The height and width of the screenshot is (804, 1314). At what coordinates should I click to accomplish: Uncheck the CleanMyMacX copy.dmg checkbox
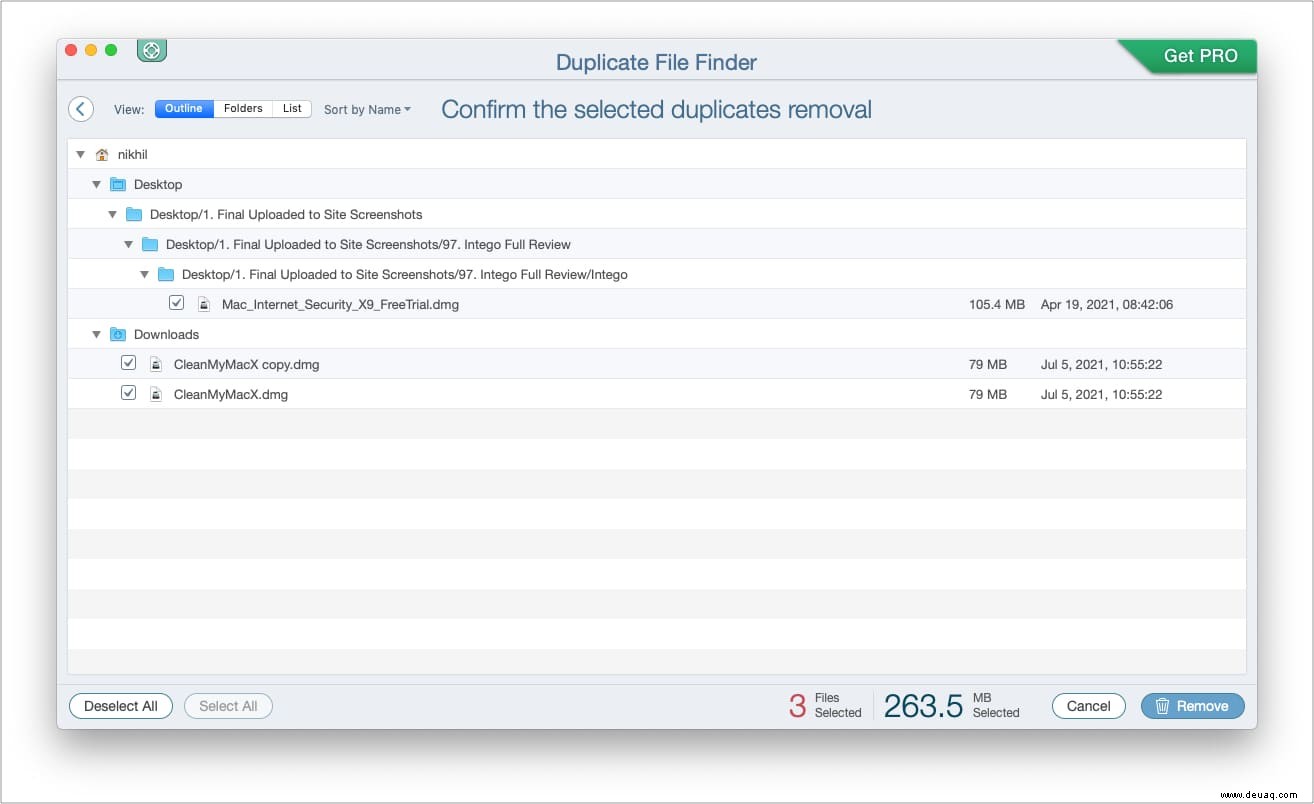[128, 363]
